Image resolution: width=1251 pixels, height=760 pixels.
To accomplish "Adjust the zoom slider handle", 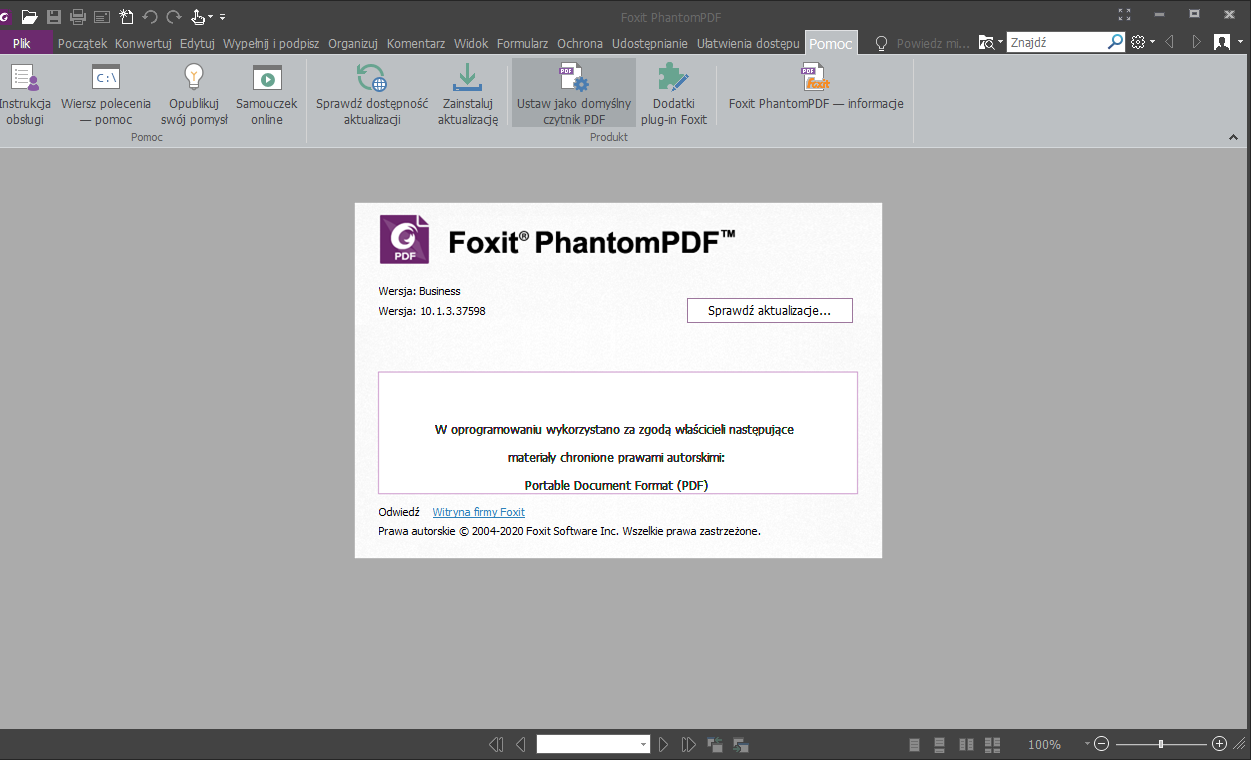I will (1160, 744).
